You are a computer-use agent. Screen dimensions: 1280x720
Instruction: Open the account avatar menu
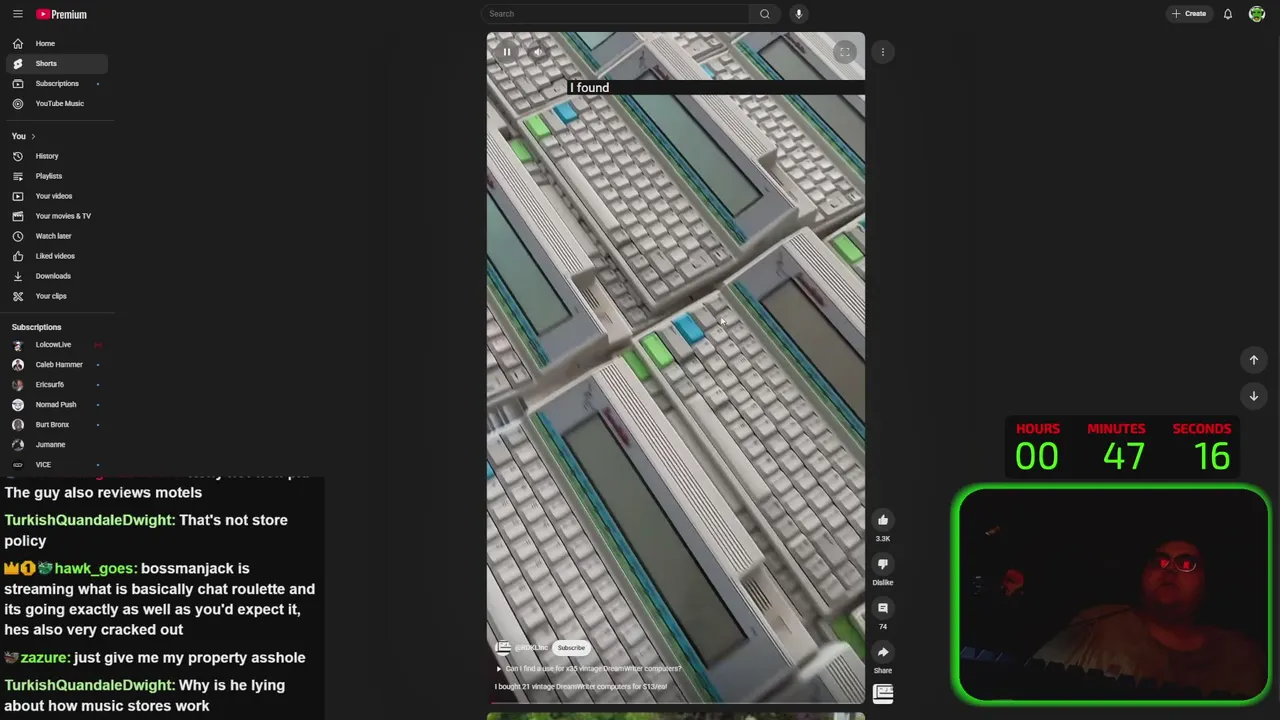(x=1257, y=14)
